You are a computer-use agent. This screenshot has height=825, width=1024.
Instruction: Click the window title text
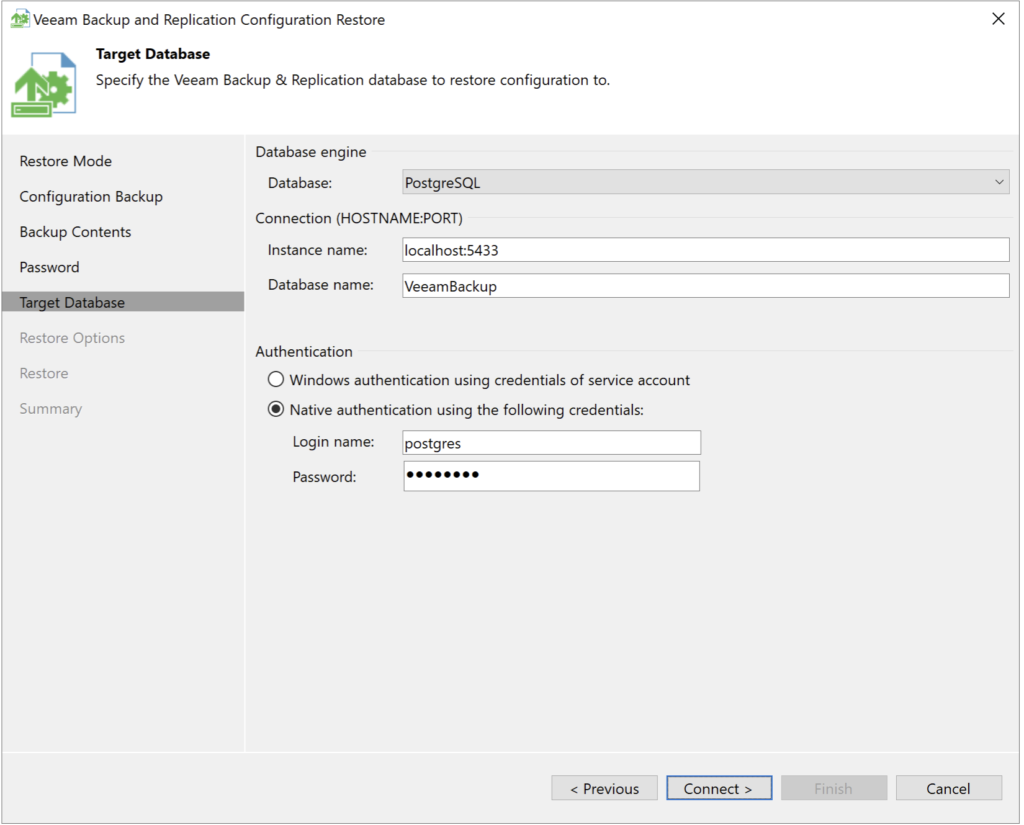point(209,20)
